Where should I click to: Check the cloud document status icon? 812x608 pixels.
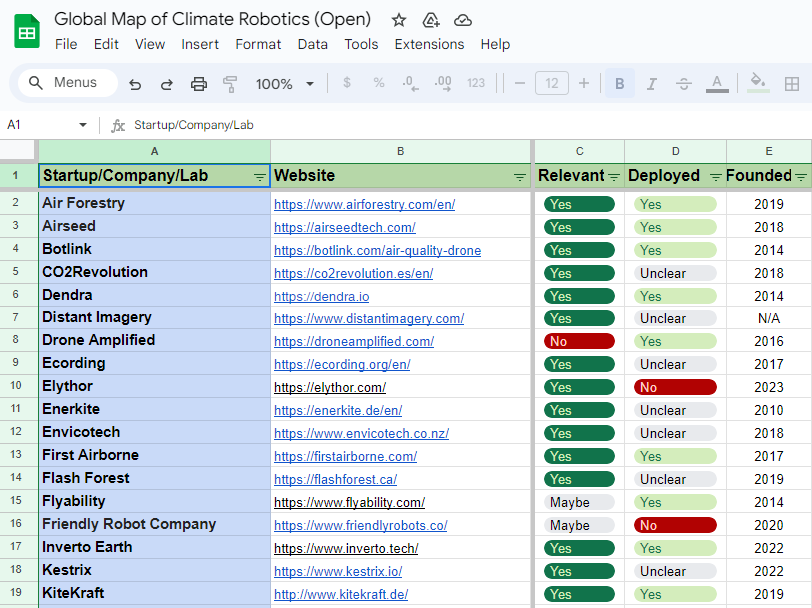pyautogui.click(x=462, y=20)
